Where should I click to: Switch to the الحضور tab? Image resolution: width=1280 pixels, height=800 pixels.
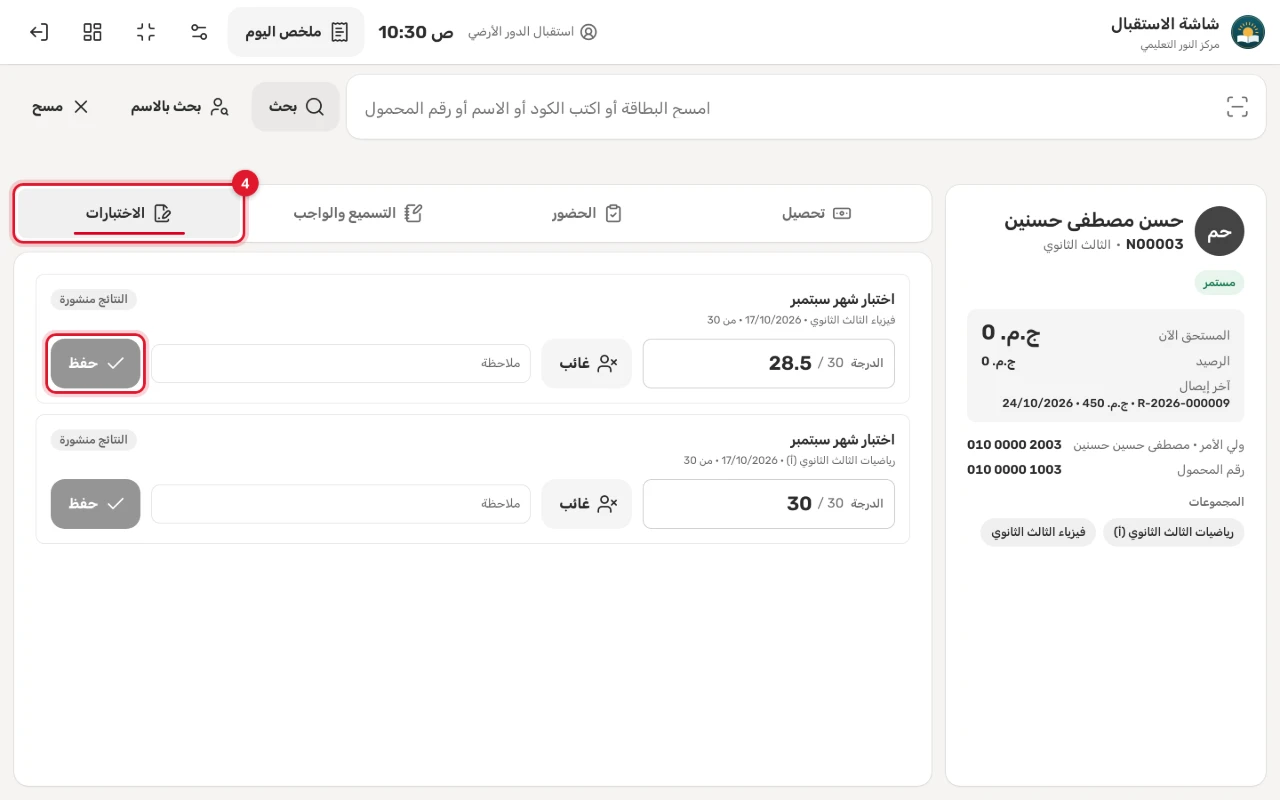pyautogui.click(x=588, y=213)
